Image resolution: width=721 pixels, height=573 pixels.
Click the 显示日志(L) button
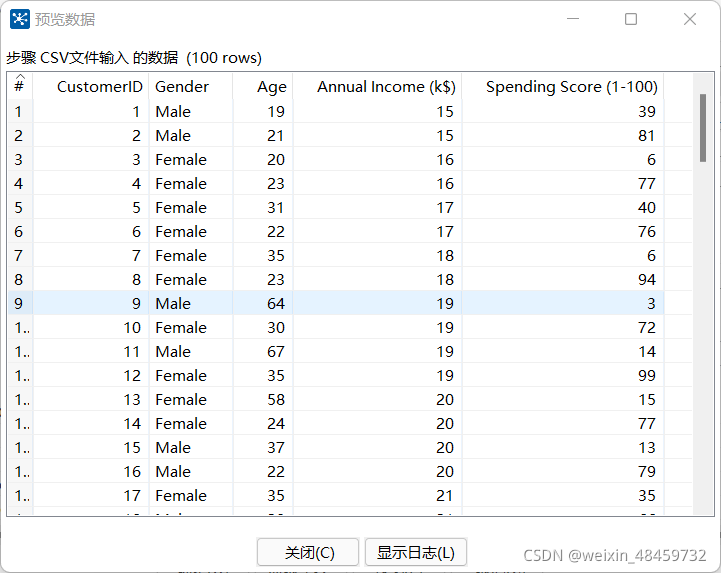[x=416, y=552]
